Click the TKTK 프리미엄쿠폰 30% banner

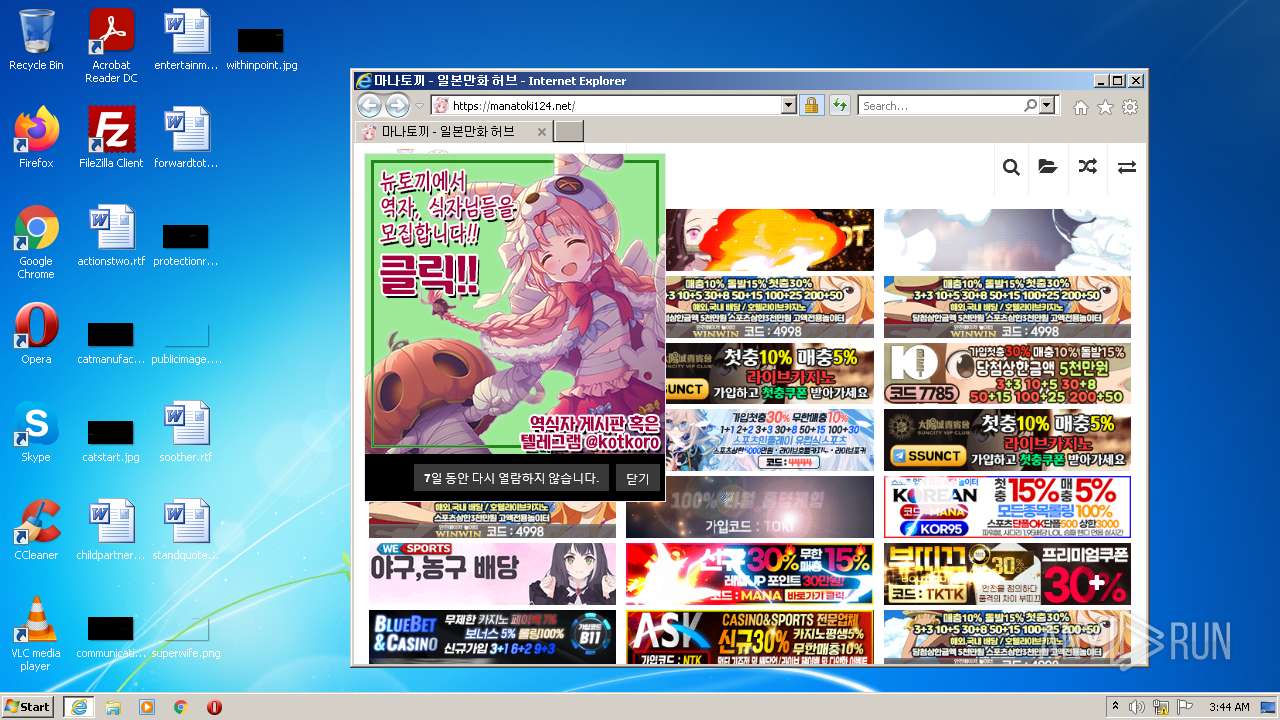coord(1007,573)
